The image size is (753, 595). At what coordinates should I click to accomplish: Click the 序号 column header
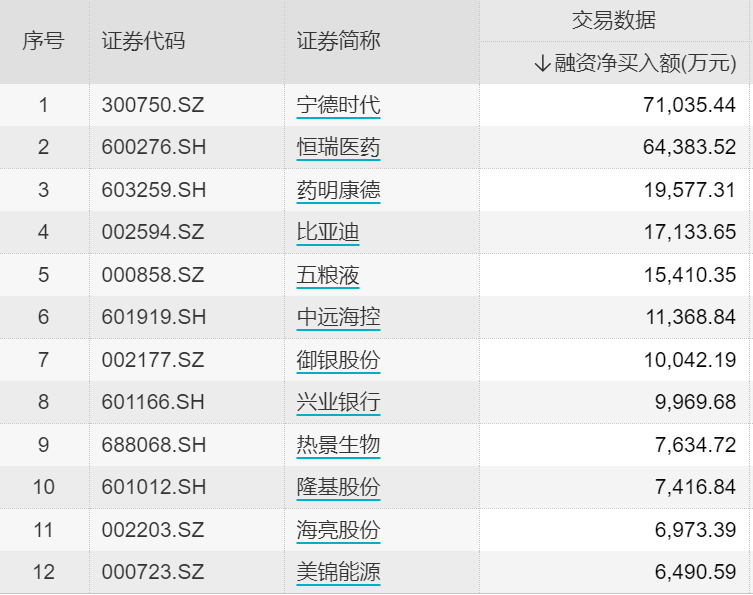point(43,42)
